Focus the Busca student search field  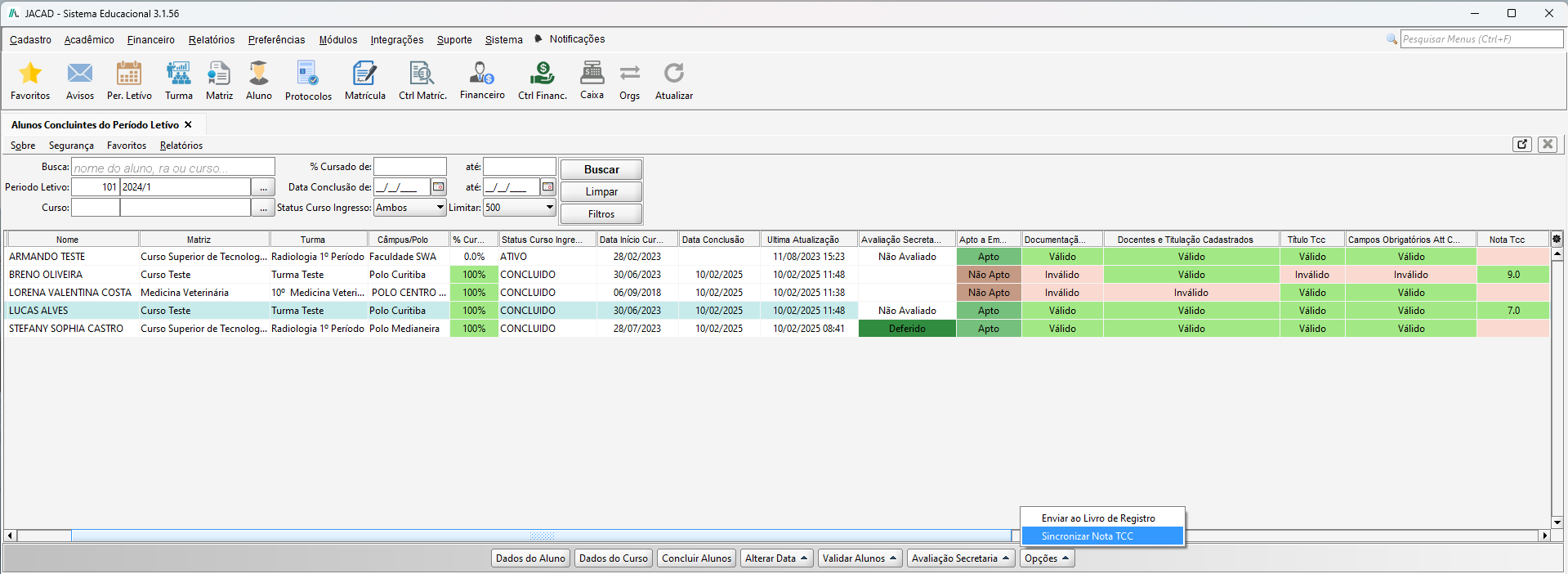pyautogui.click(x=173, y=168)
